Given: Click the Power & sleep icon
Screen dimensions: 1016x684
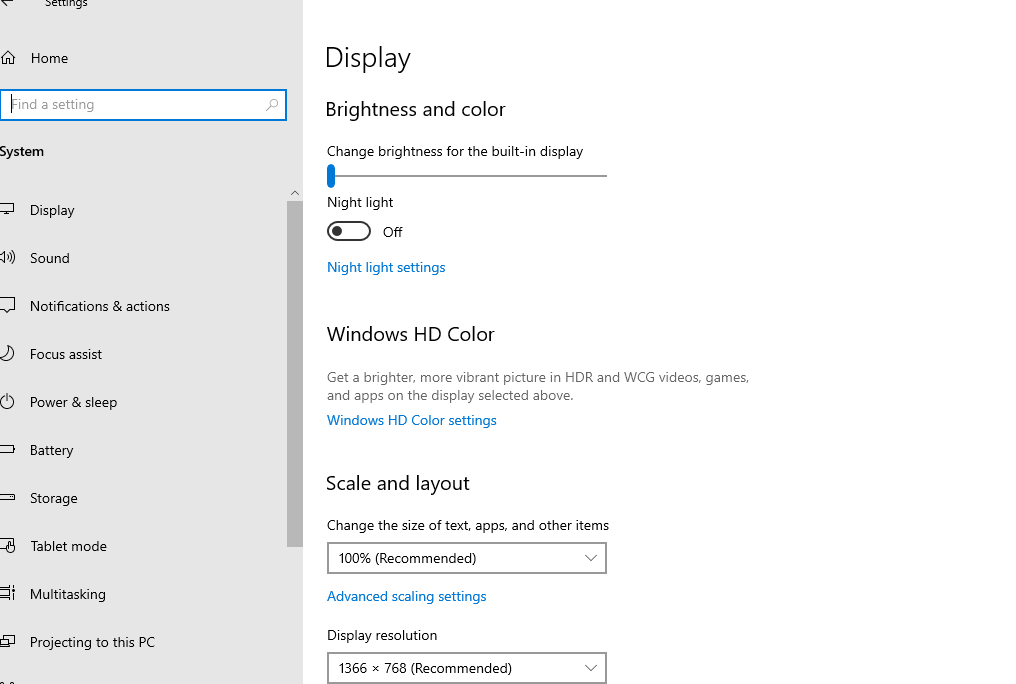Looking at the screenshot, I should (7, 402).
